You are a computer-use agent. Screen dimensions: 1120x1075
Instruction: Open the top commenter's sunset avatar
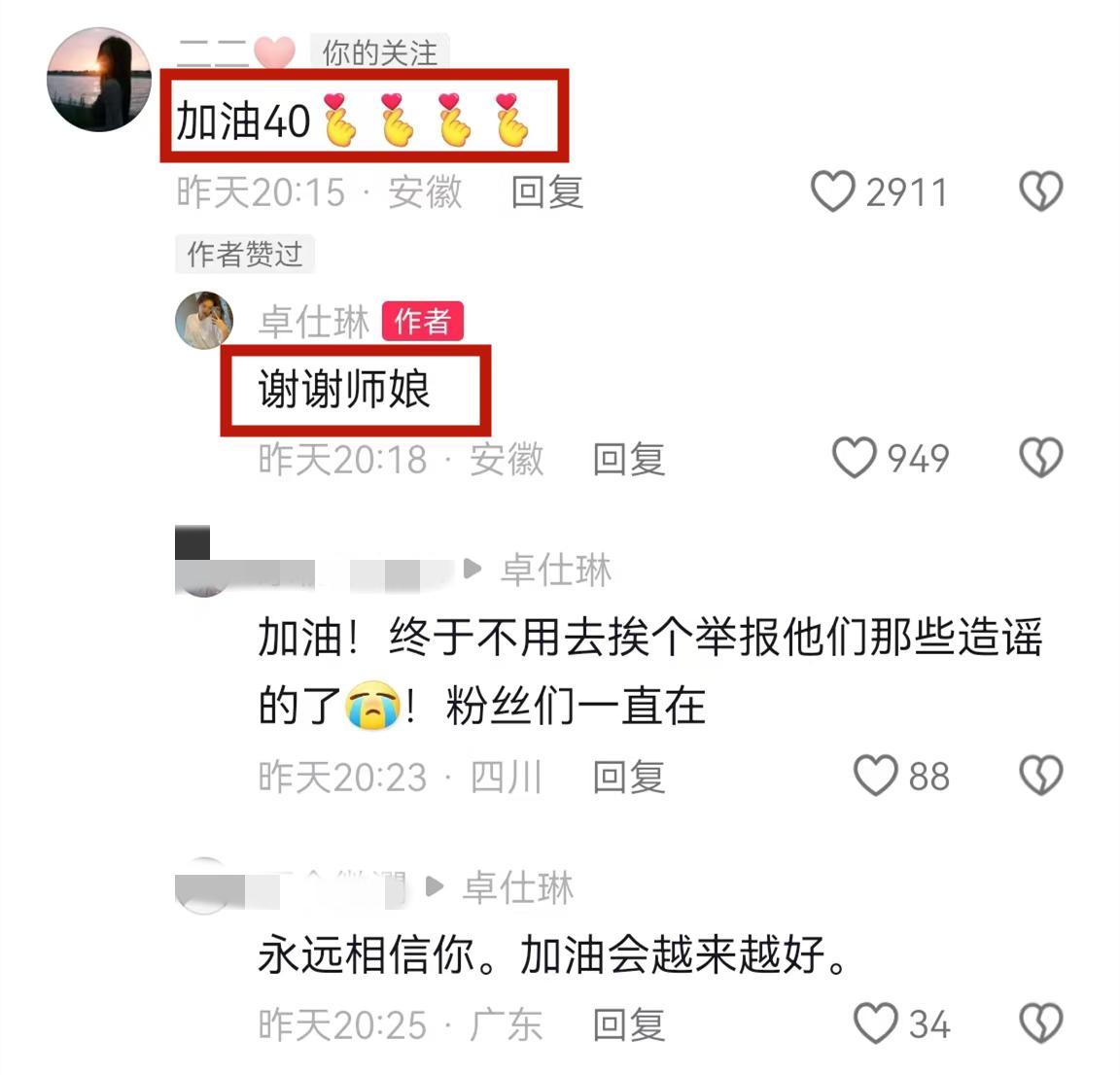point(99,80)
